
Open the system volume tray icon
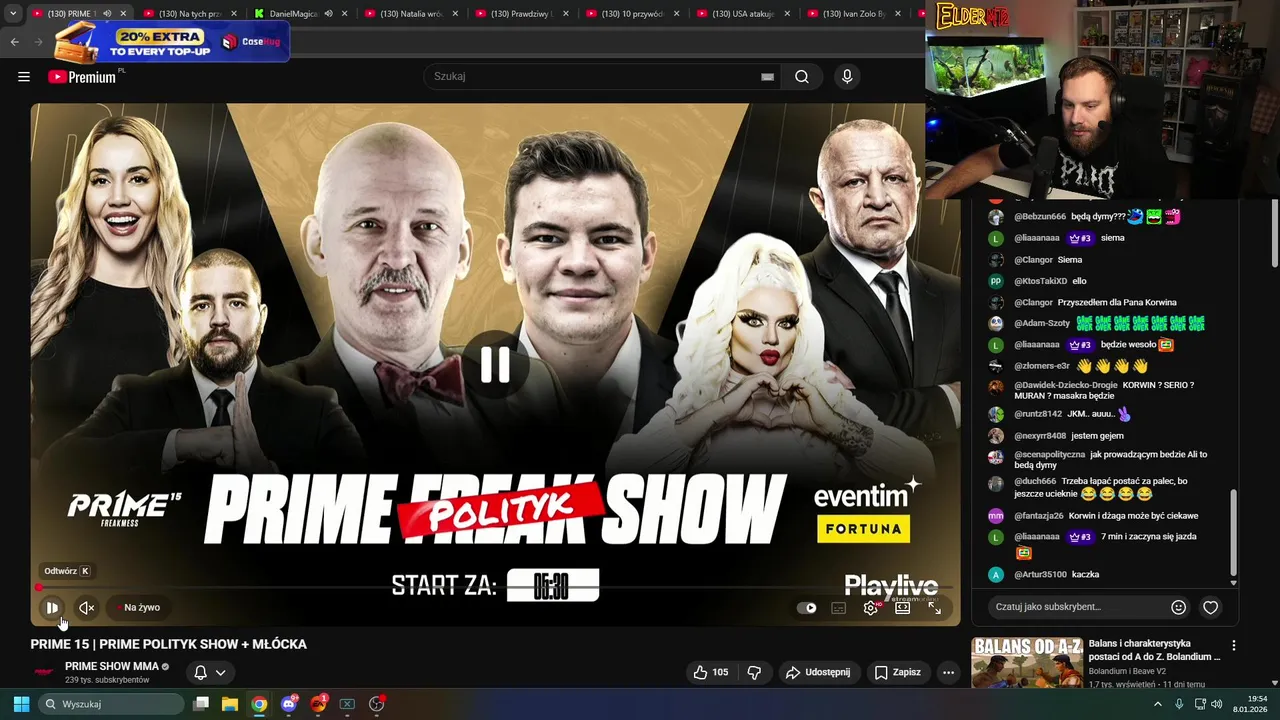click(x=1216, y=704)
